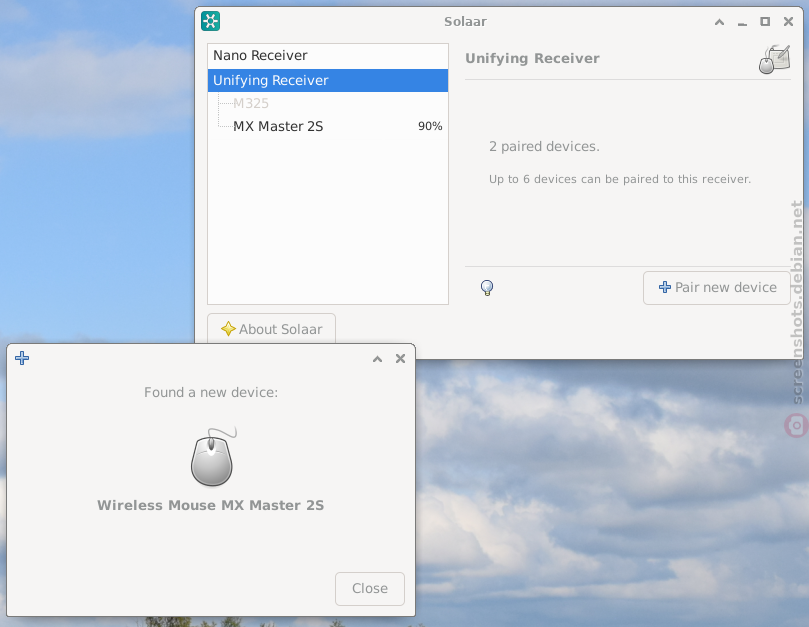Open About Solaar
This screenshot has width=809, height=627.
pyautogui.click(x=271, y=329)
